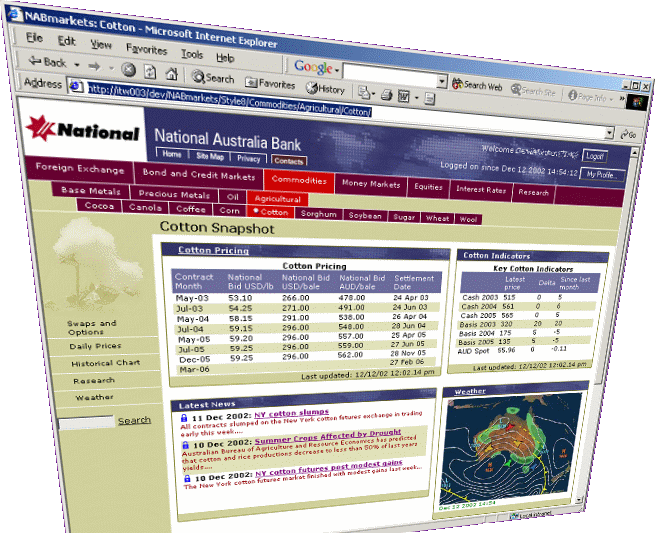This screenshot has width=655, height=533.
Task: Open the View menu
Action: point(101,44)
